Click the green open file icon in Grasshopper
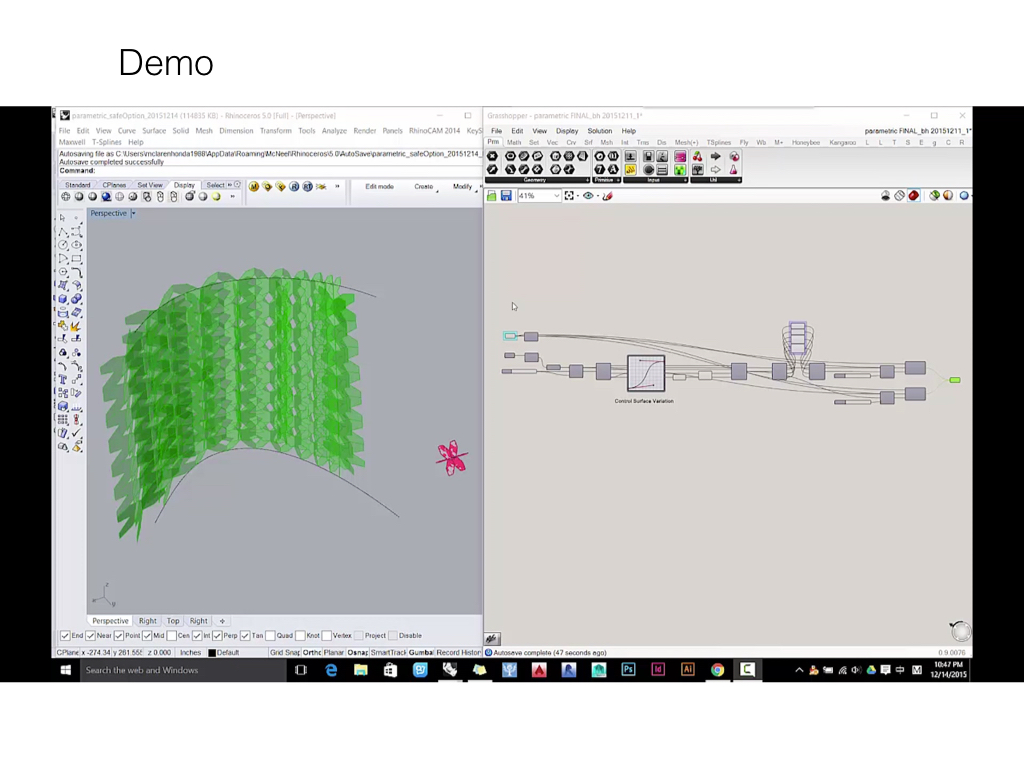The image size is (1024, 768). [x=492, y=196]
